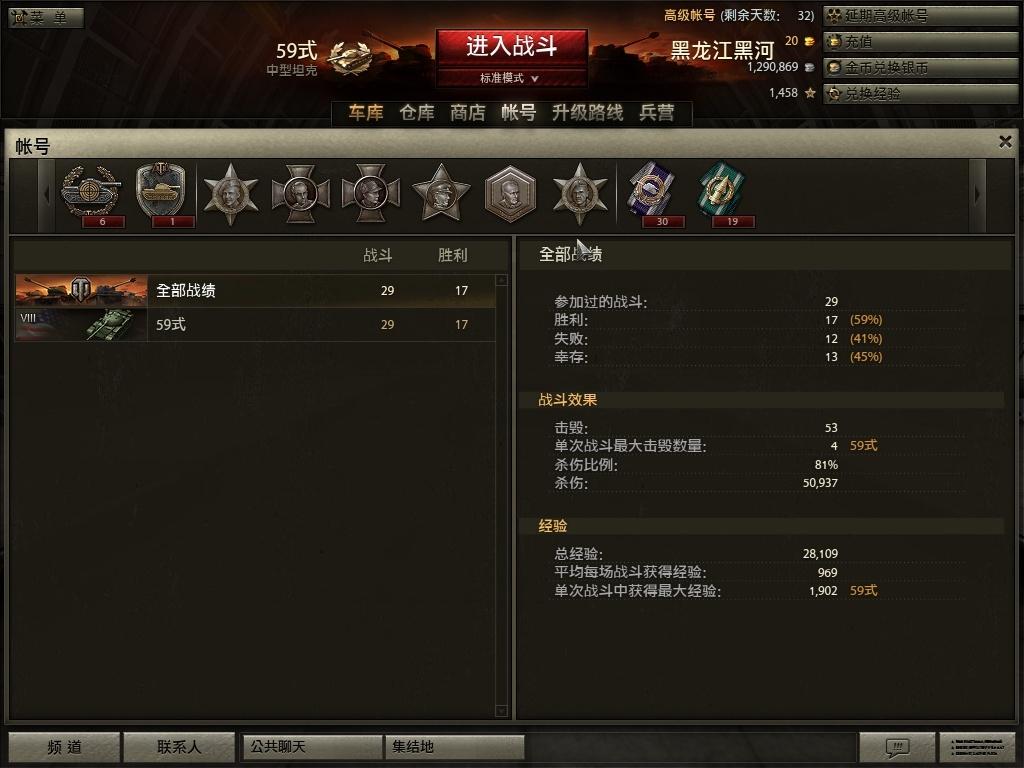Image resolution: width=1024 pixels, height=768 pixels.
Task: Click the green ribbon medal with count 19
Action: 724,193
